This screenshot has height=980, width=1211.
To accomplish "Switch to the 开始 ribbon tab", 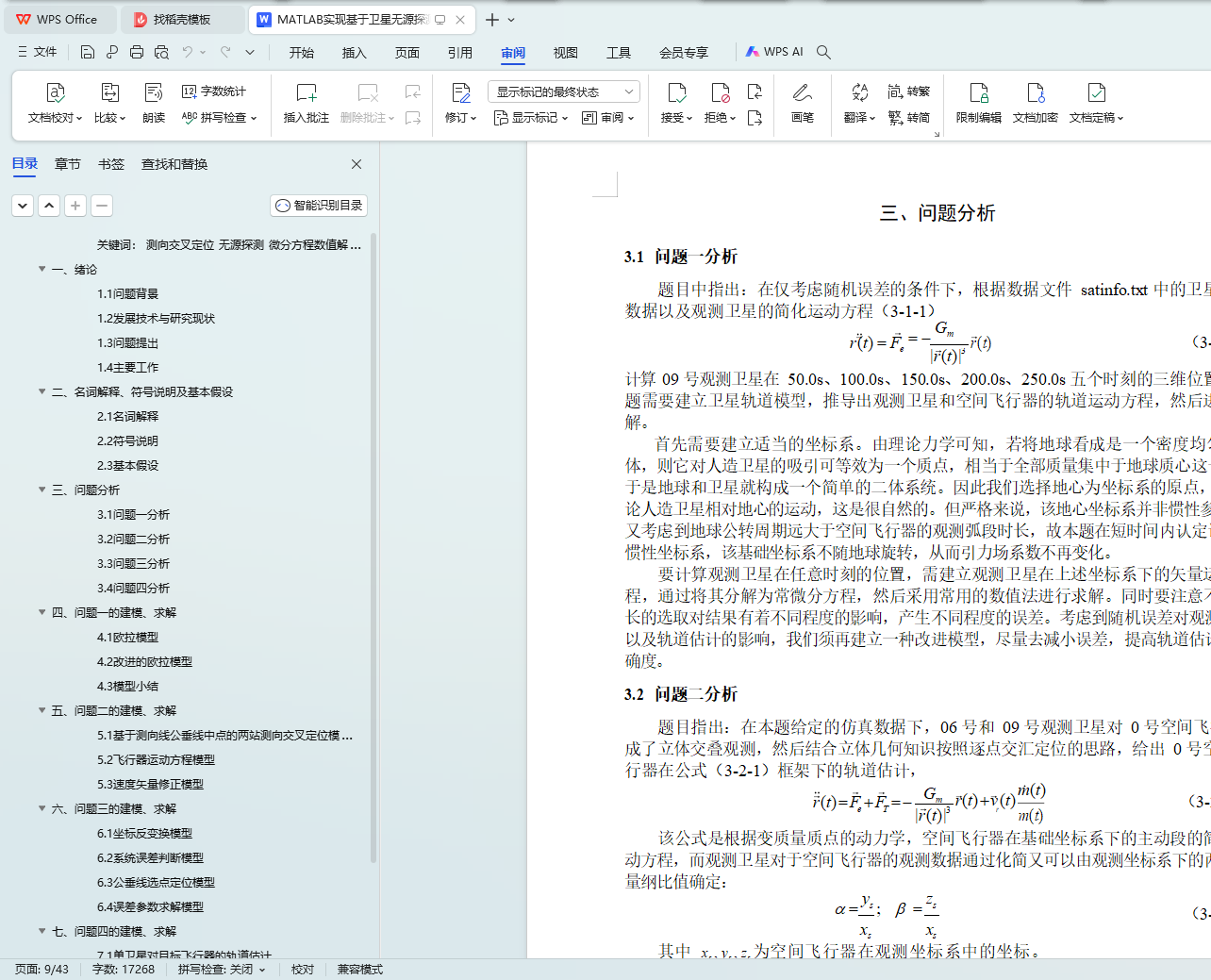I will pos(302,53).
